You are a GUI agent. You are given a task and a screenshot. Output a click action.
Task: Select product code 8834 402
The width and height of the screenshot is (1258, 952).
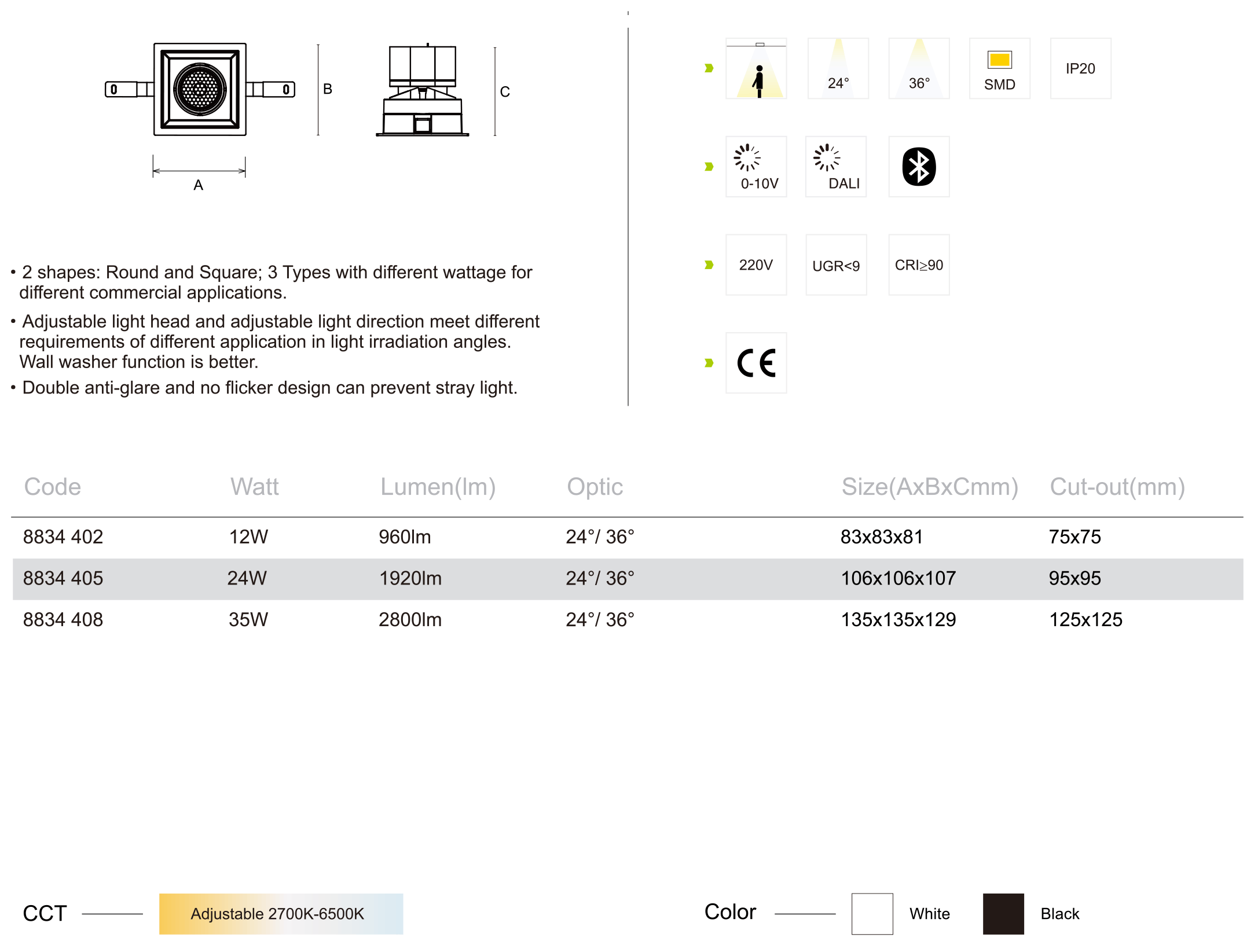pos(63,537)
